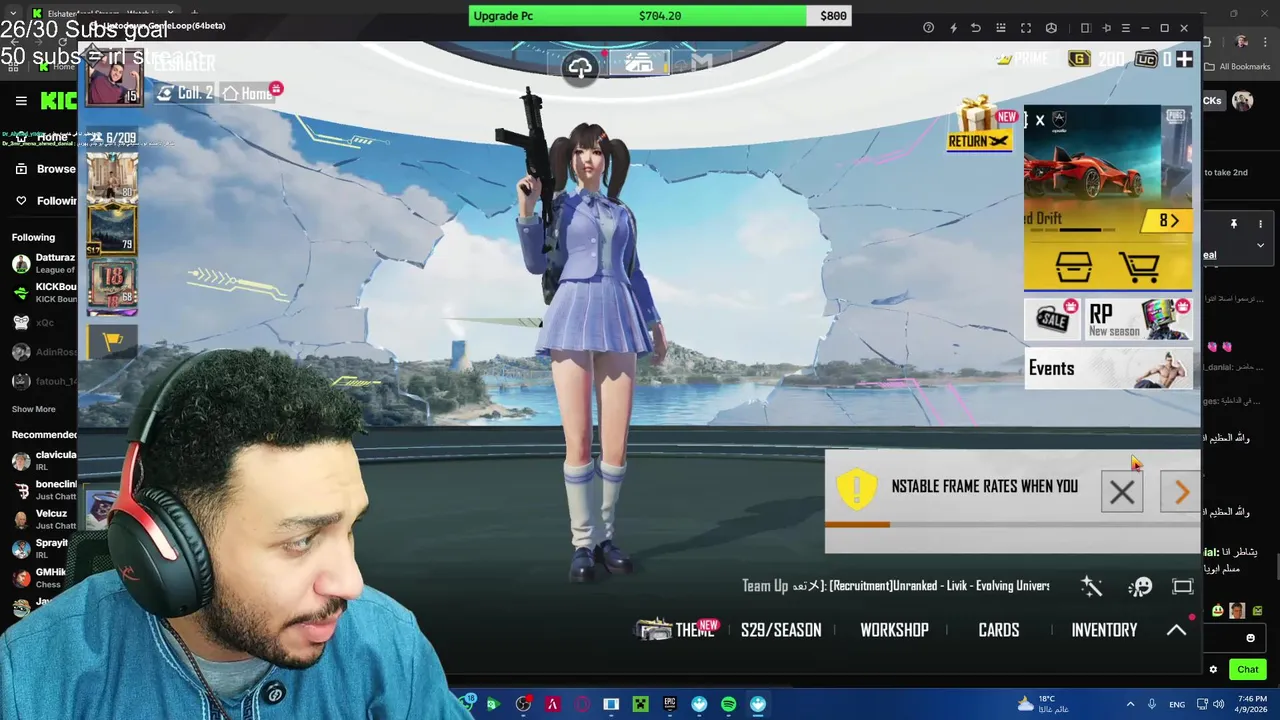Open Following in Kick sidebar
1280x720 pixels.
(45, 201)
